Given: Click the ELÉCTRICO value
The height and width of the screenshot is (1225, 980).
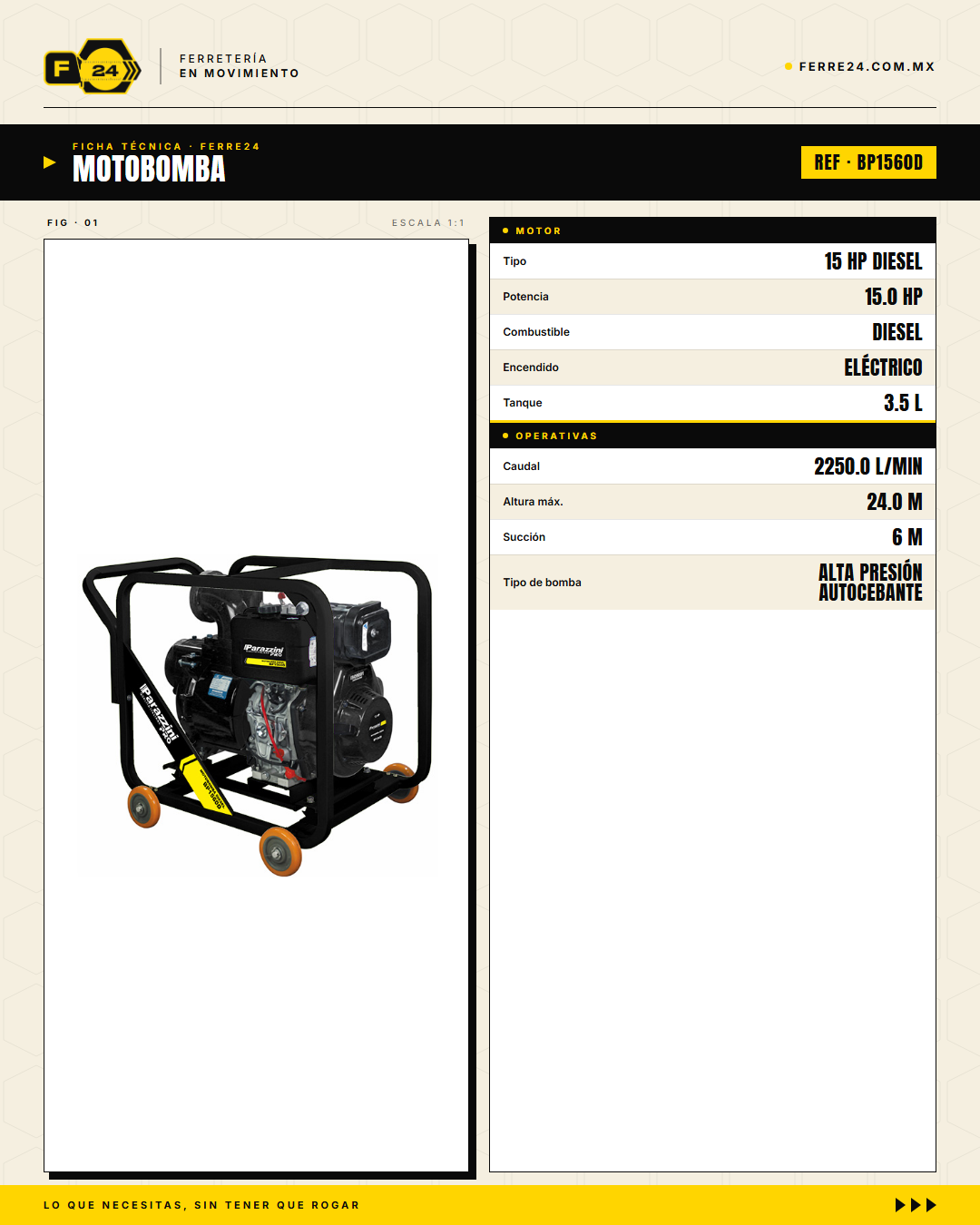Looking at the screenshot, I should click(883, 367).
